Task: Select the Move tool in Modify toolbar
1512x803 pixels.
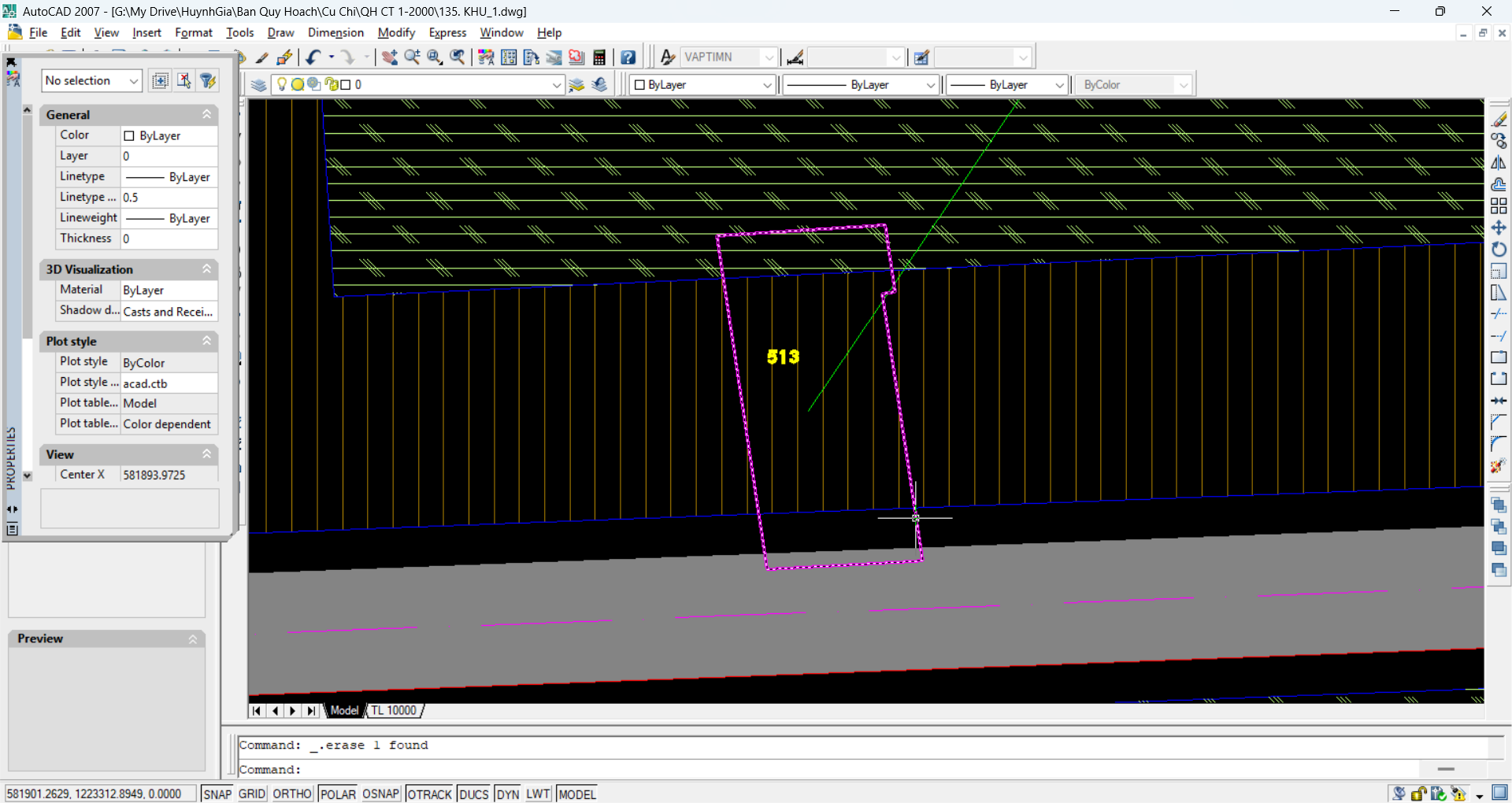Action: 1499,228
